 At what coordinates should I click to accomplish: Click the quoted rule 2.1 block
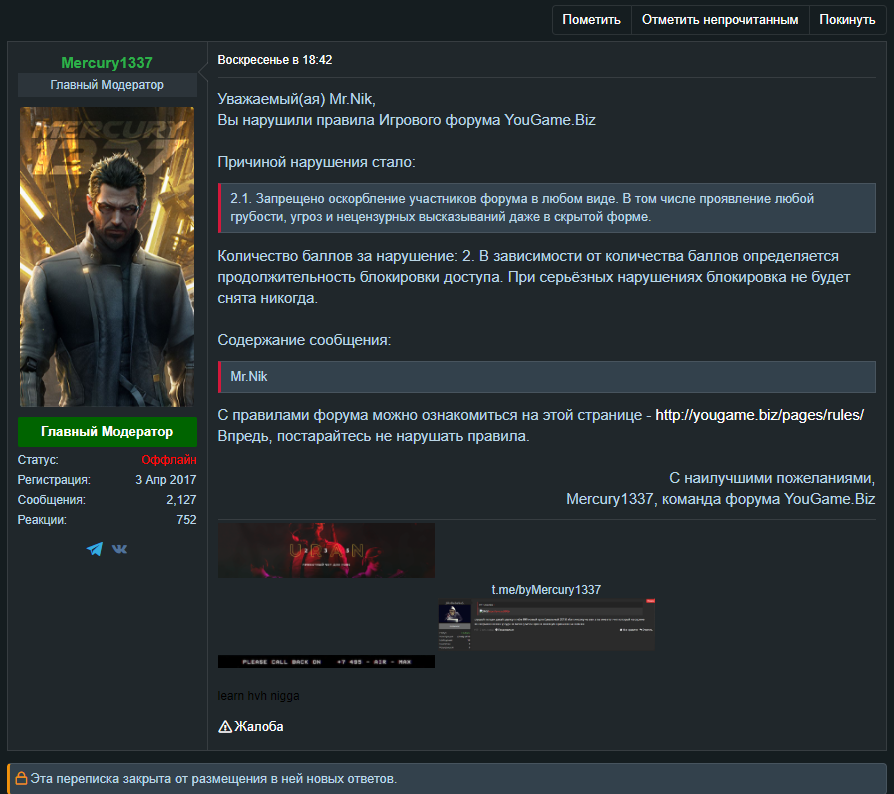(546, 207)
